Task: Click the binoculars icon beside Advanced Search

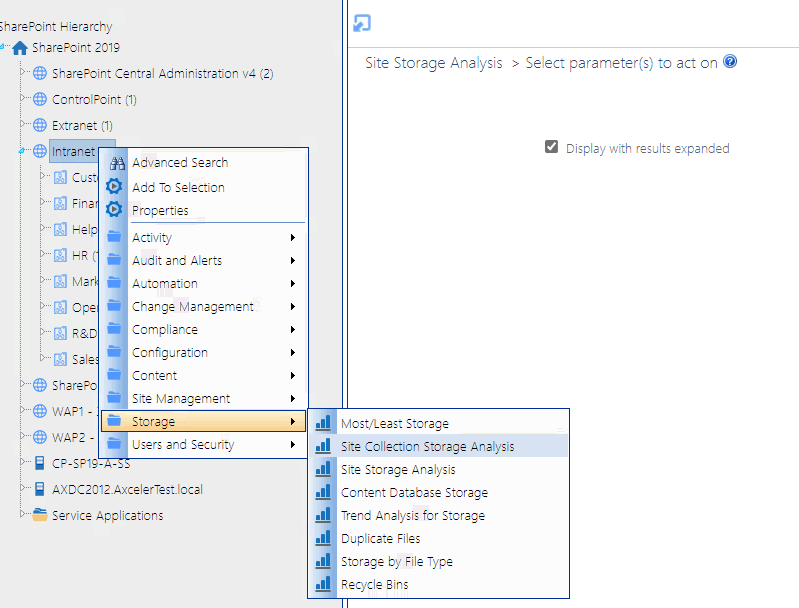Action: 117,163
